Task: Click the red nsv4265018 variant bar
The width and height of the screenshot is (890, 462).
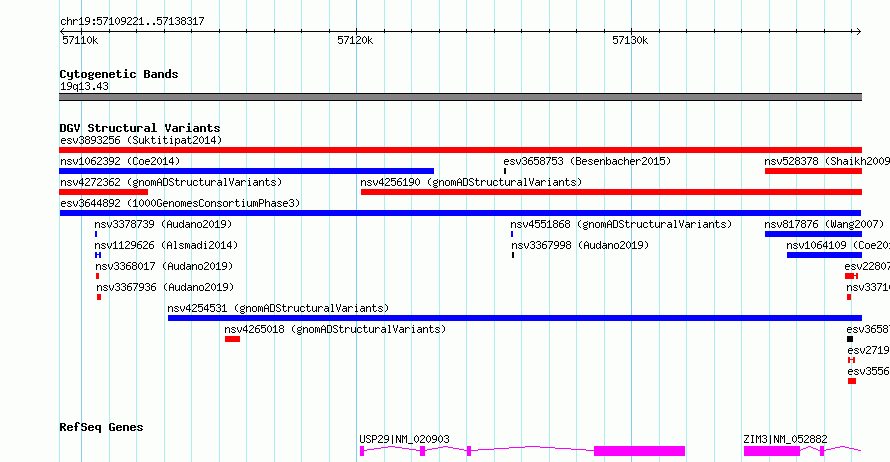Action: click(232, 339)
